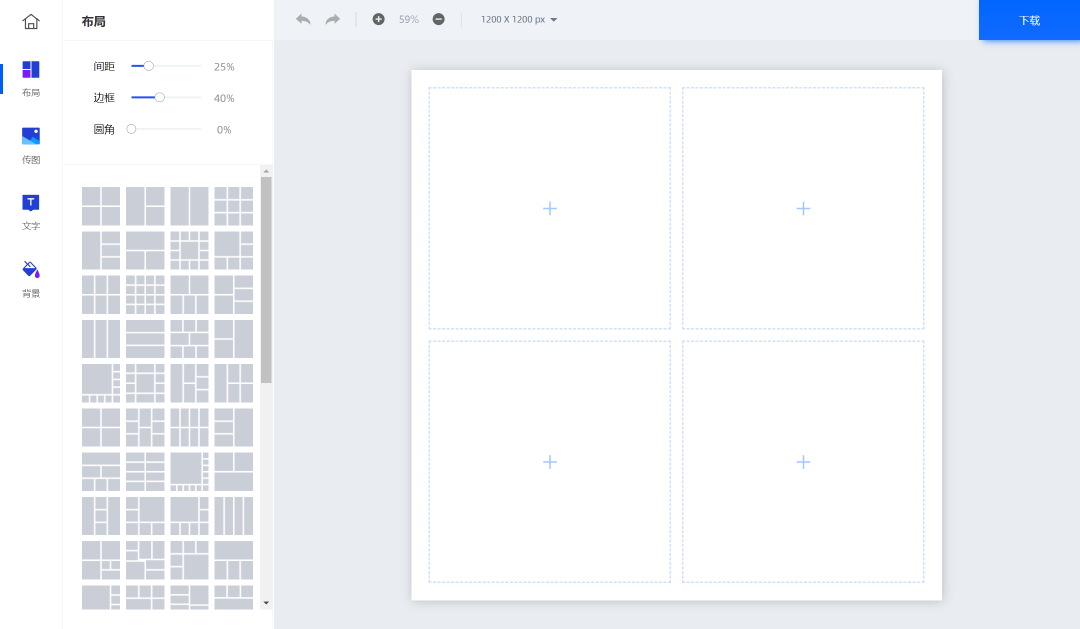This screenshot has height=629, width=1080.
Task: Select layout with wide top, two bottom cells
Action: click(145, 250)
